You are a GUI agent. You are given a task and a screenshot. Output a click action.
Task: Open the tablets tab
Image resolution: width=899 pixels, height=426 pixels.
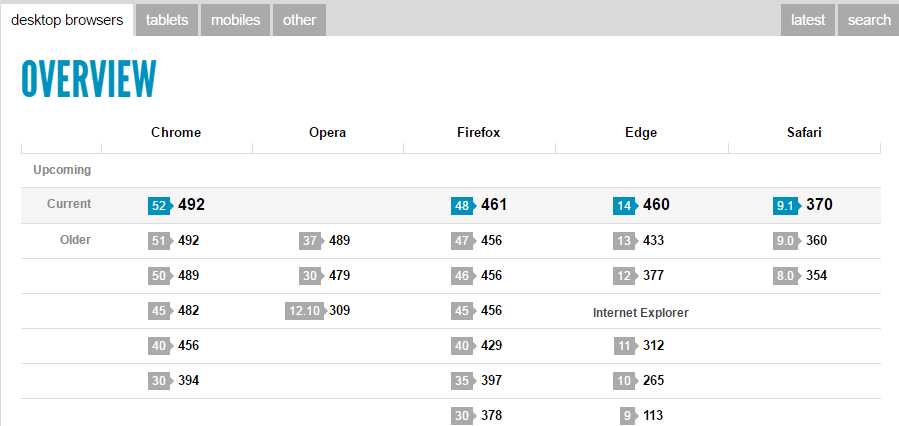167,20
